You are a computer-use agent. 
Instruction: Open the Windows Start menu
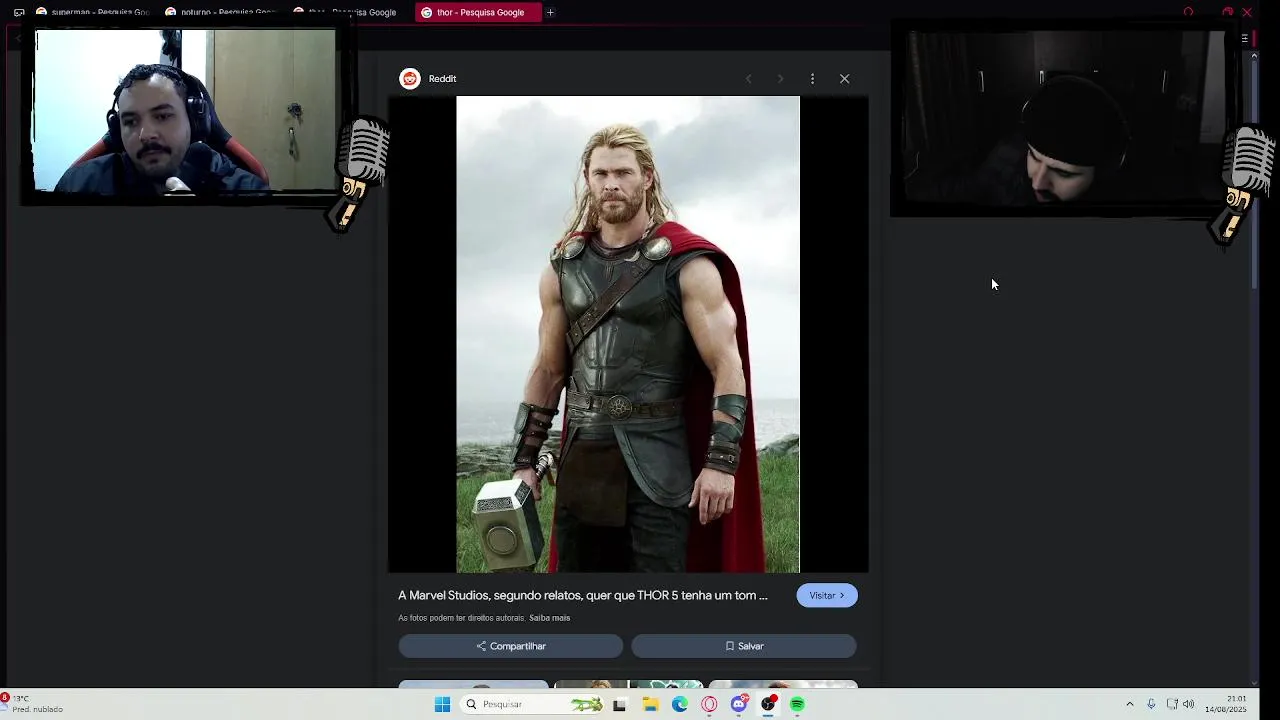coord(442,704)
